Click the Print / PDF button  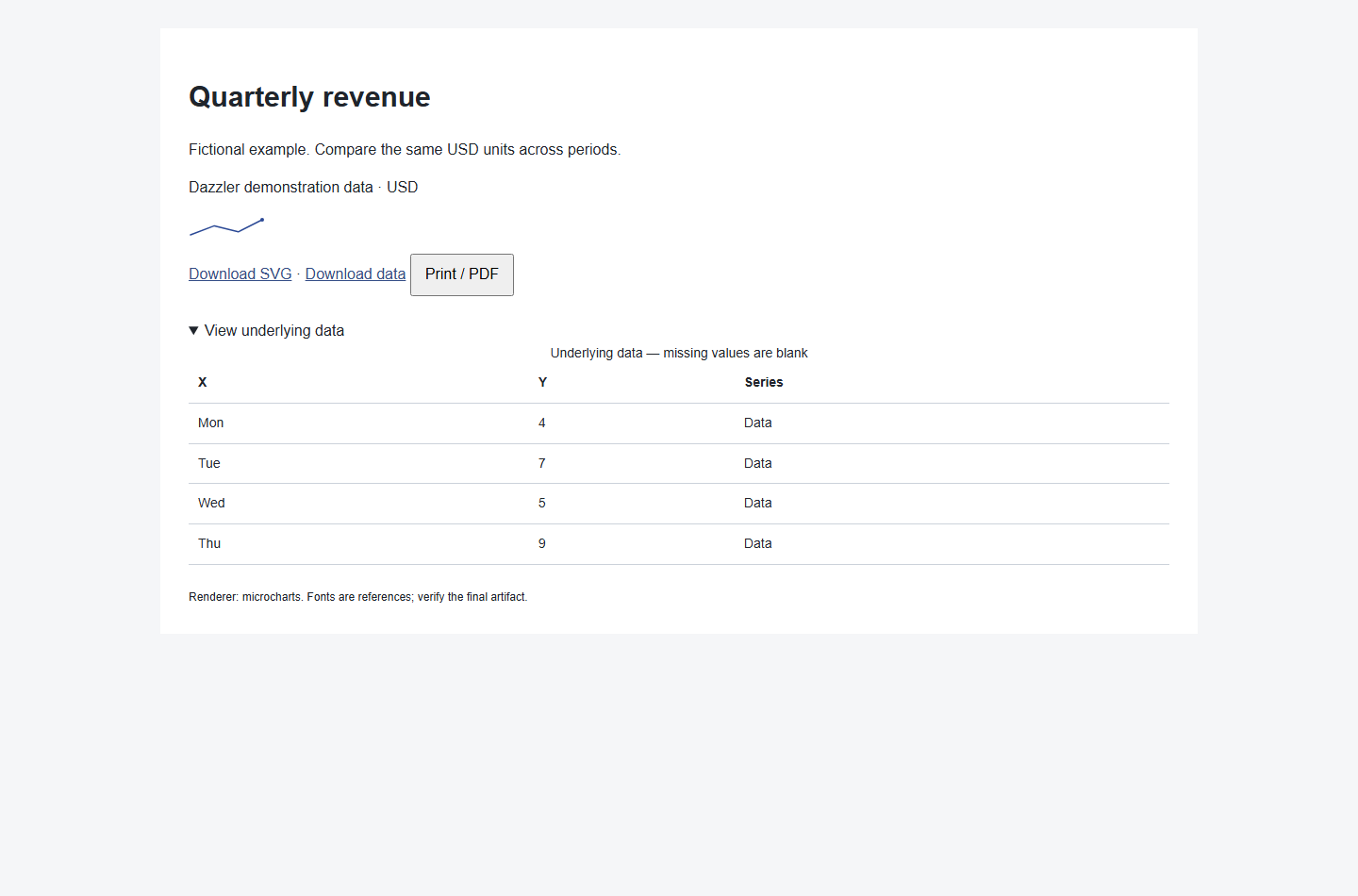click(x=462, y=274)
